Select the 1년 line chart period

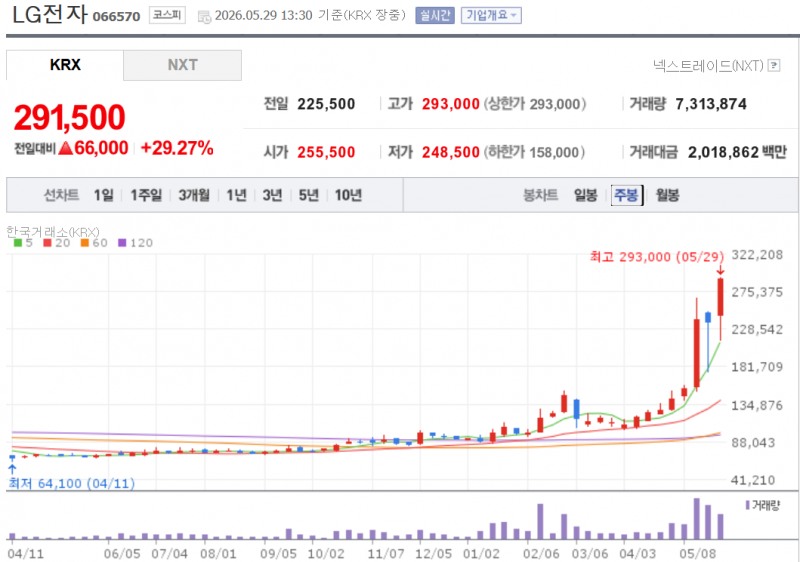[236, 195]
